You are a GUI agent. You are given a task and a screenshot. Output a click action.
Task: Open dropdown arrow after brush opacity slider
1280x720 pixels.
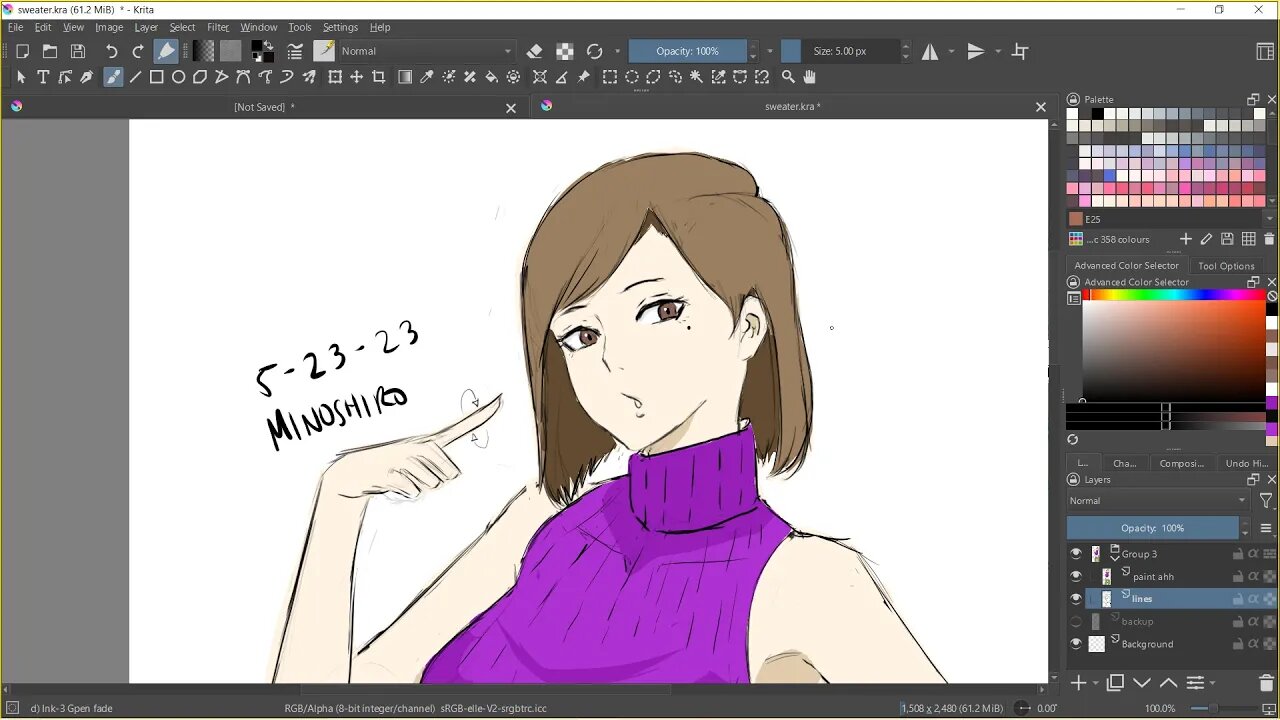(x=769, y=51)
